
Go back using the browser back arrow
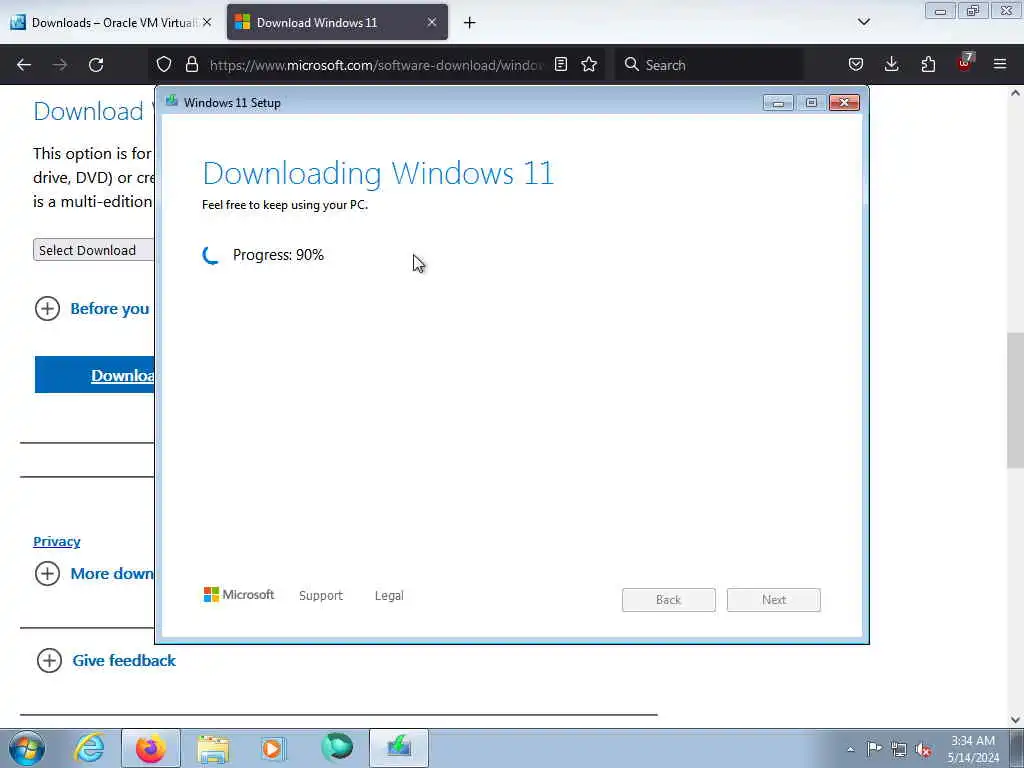[x=24, y=65]
